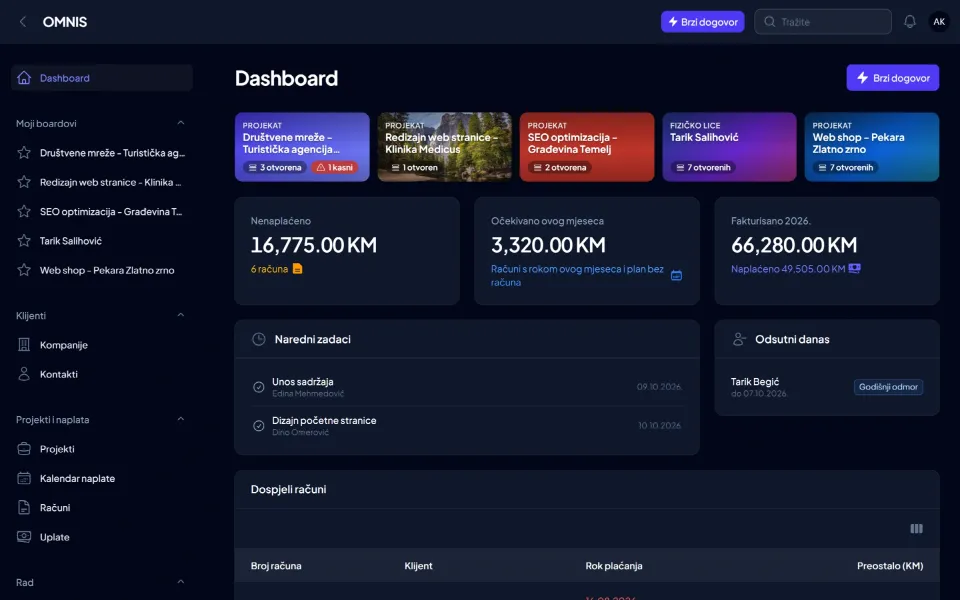Viewport: 960px width, 600px height.
Task: Sort by Rok plaćanja column header
Action: pyautogui.click(x=614, y=566)
